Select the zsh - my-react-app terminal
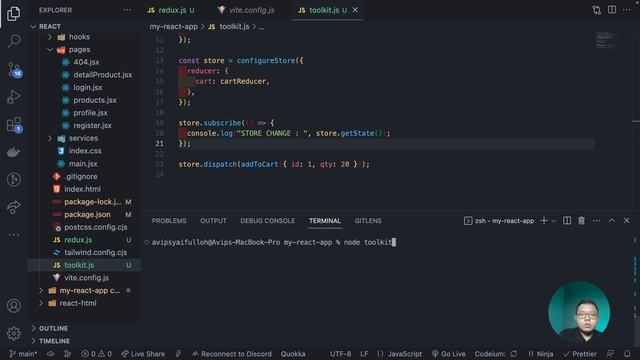 499,221
